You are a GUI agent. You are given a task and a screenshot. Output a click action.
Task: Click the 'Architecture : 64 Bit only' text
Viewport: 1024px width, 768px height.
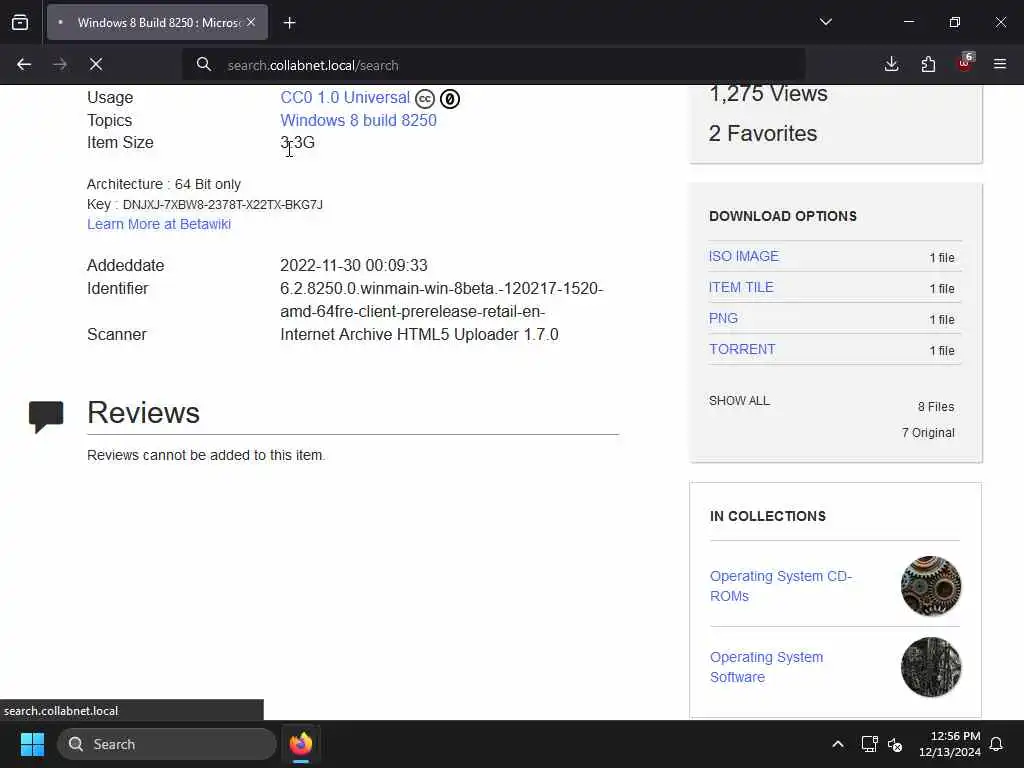pyautogui.click(x=164, y=184)
